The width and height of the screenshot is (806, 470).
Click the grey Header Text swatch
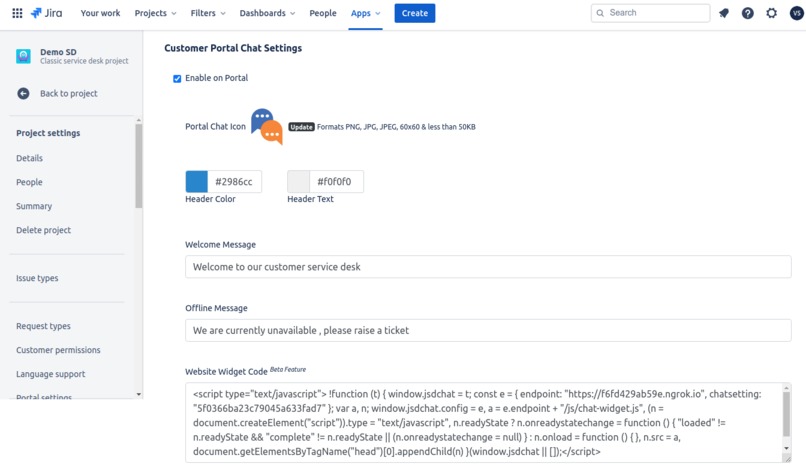pyautogui.click(x=298, y=182)
